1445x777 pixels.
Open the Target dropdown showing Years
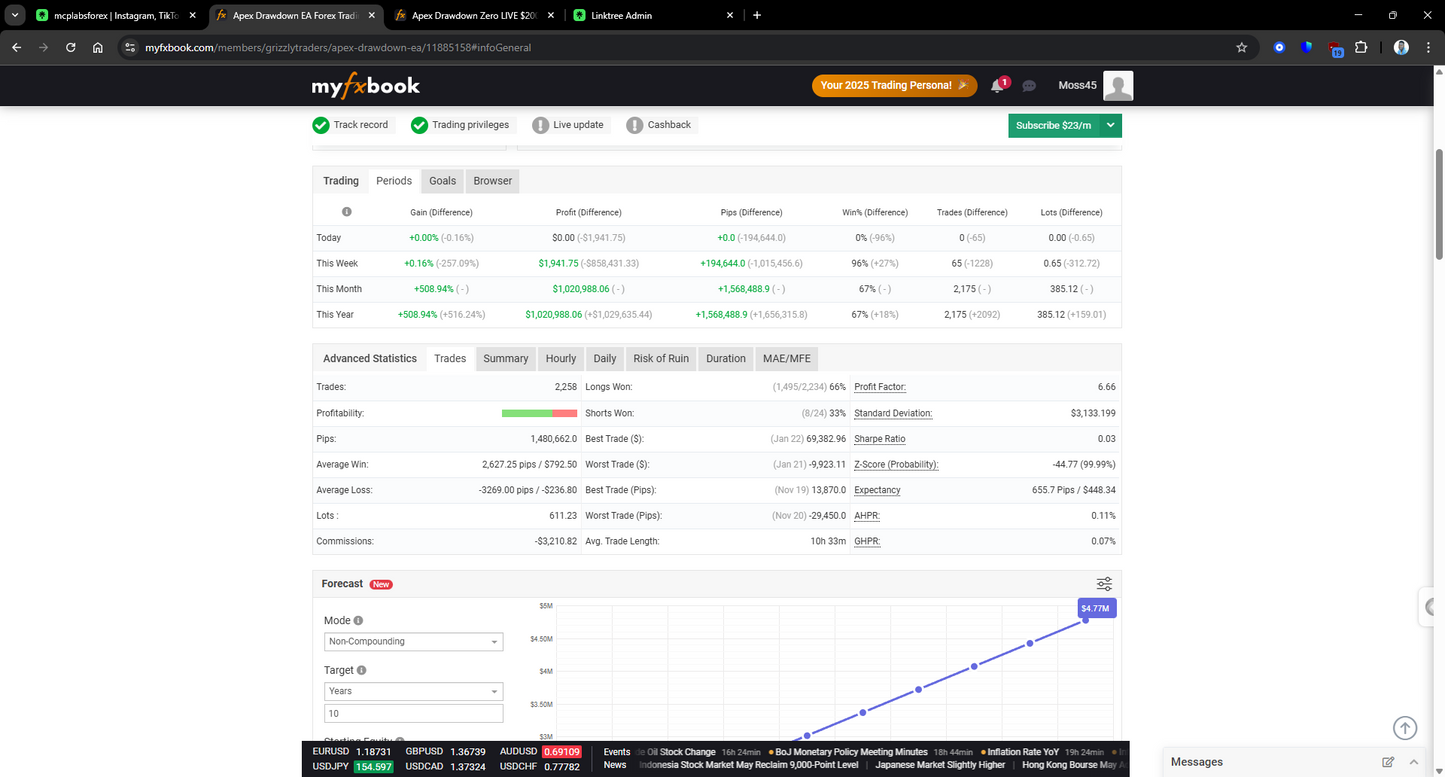tap(413, 691)
